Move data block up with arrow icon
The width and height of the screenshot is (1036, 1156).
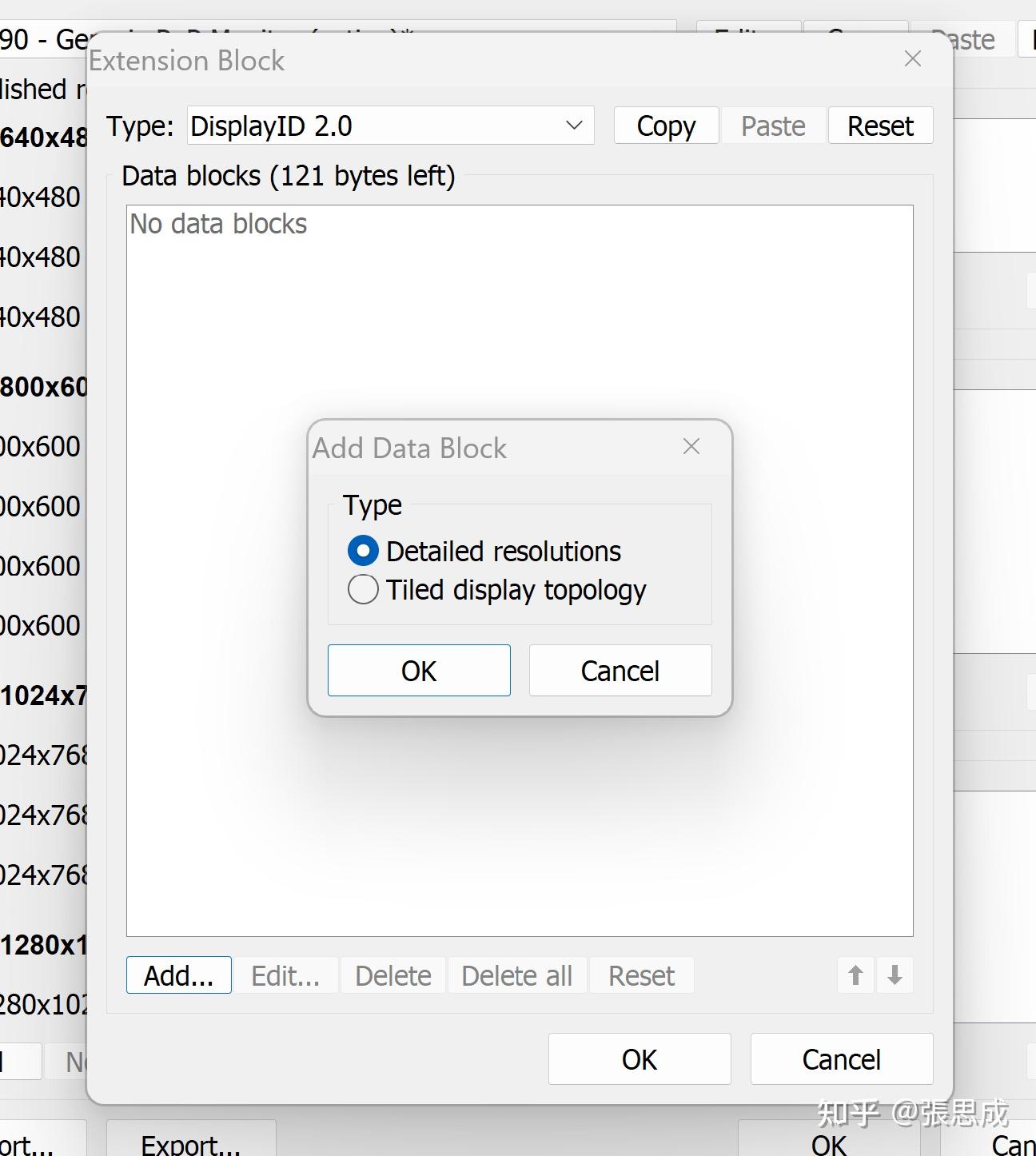point(855,975)
